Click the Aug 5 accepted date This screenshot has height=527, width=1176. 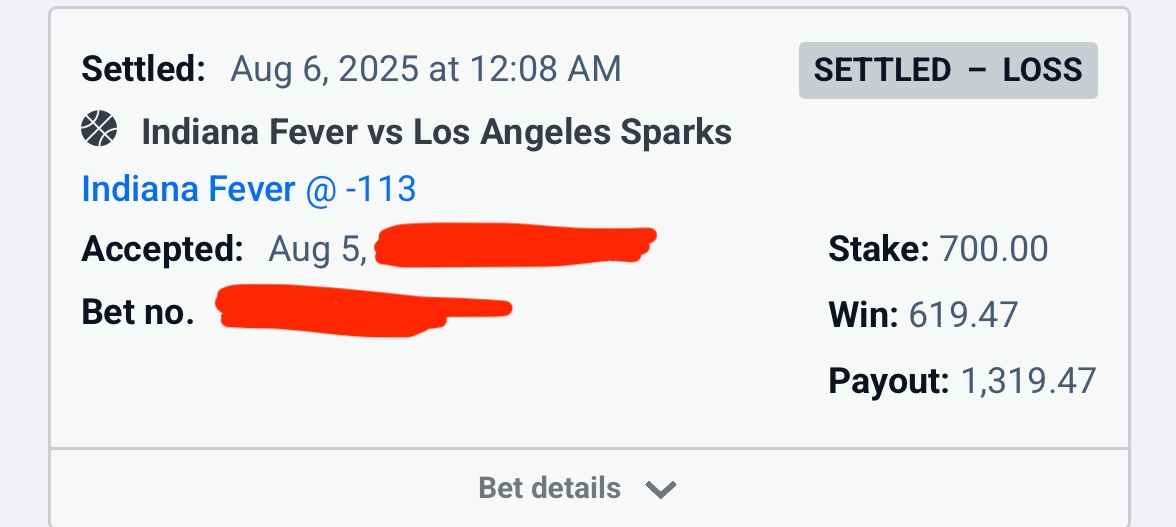click(x=318, y=249)
